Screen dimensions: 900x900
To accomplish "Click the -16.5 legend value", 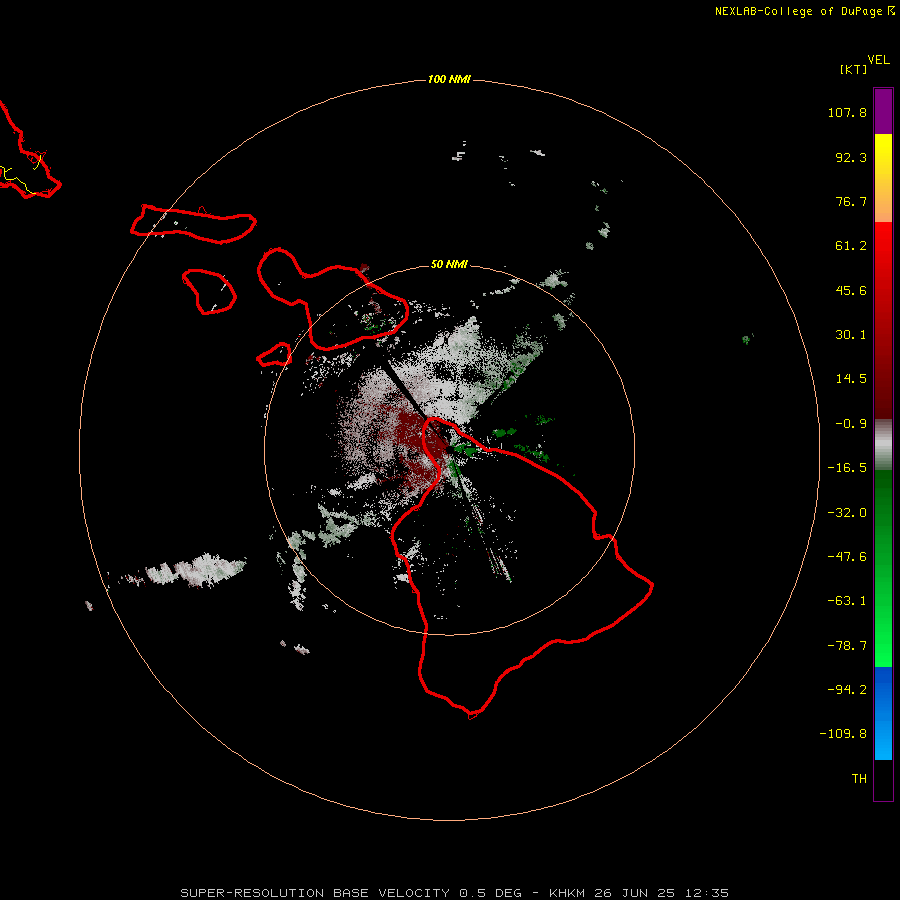I will (x=847, y=468).
